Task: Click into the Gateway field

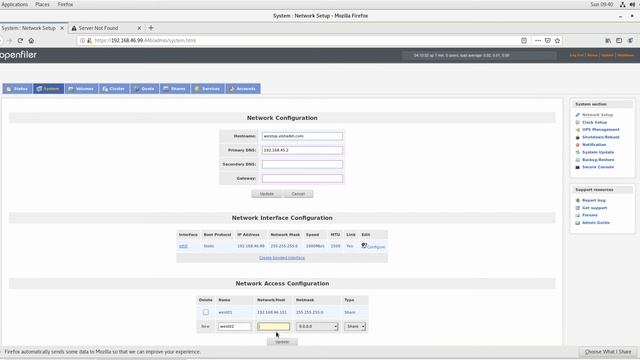Action: (302, 178)
